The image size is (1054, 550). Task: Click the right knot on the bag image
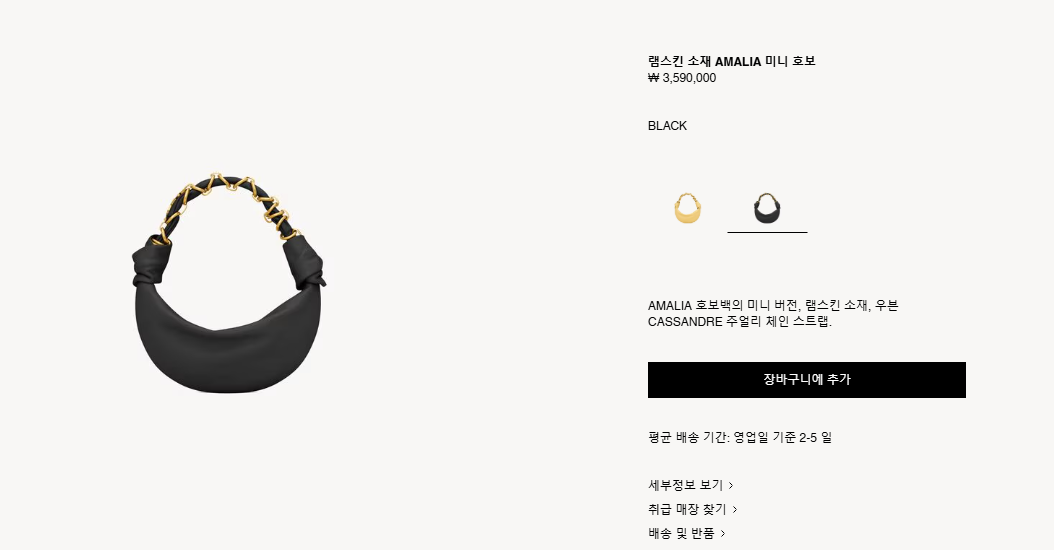(x=303, y=264)
